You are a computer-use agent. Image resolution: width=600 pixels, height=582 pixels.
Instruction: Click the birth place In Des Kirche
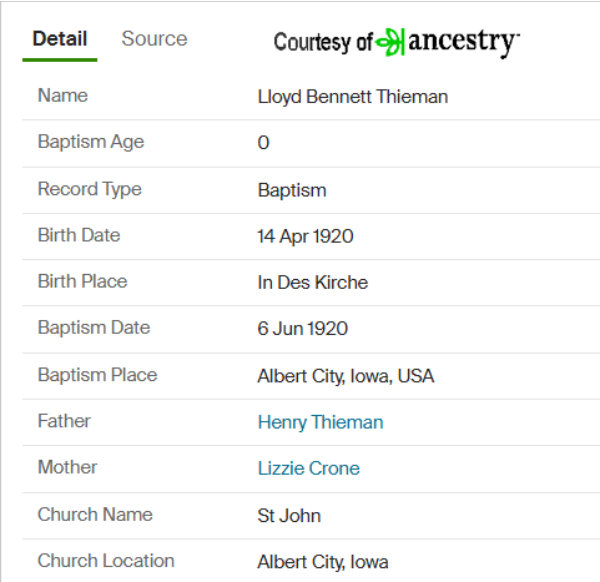point(313,282)
